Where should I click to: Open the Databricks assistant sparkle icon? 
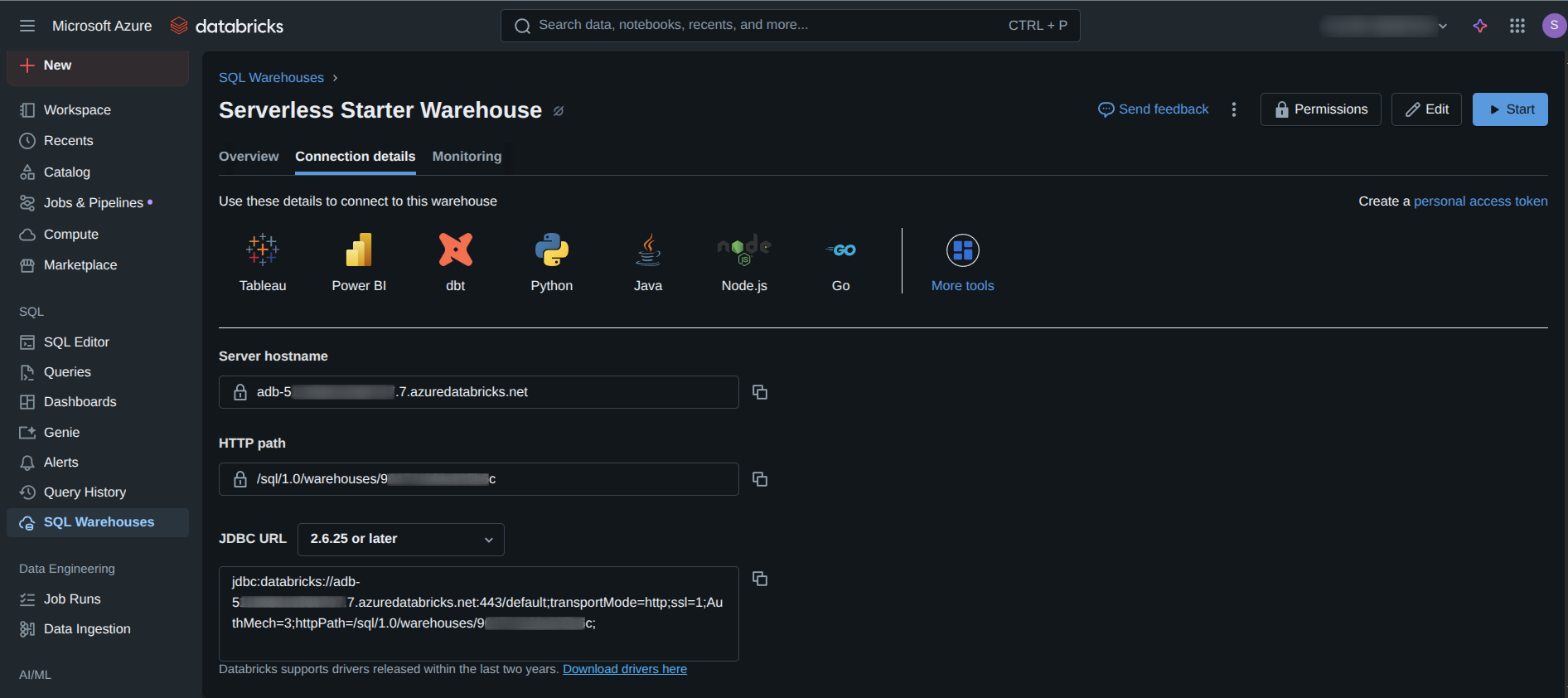click(1480, 26)
